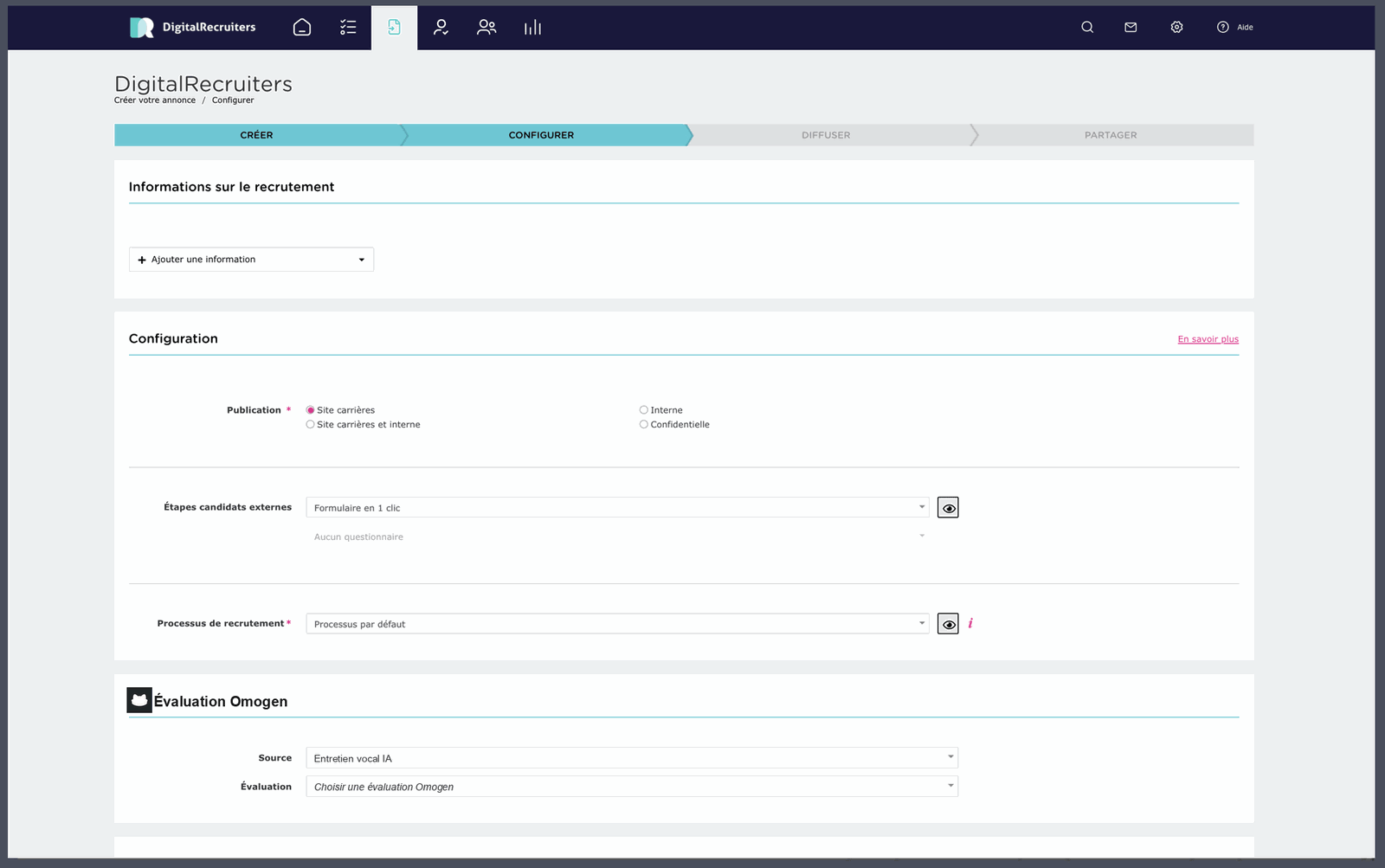Go to the CRÉER step

click(257, 135)
